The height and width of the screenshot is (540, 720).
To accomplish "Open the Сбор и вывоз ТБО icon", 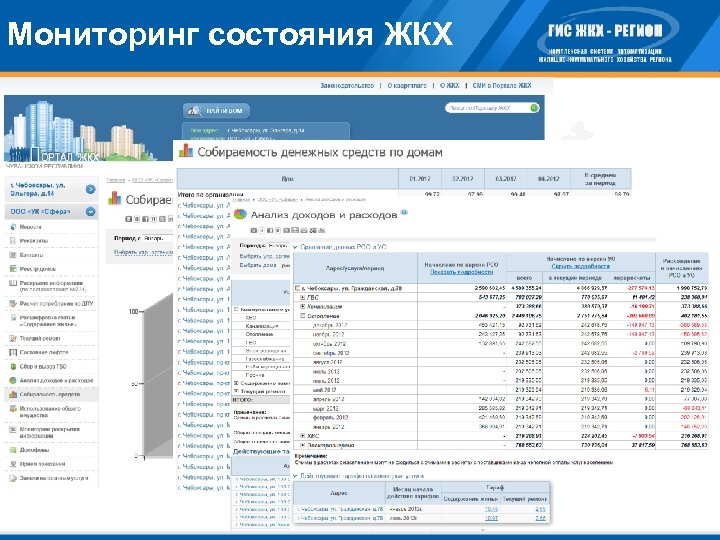I will pyautogui.click(x=13, y=366).
